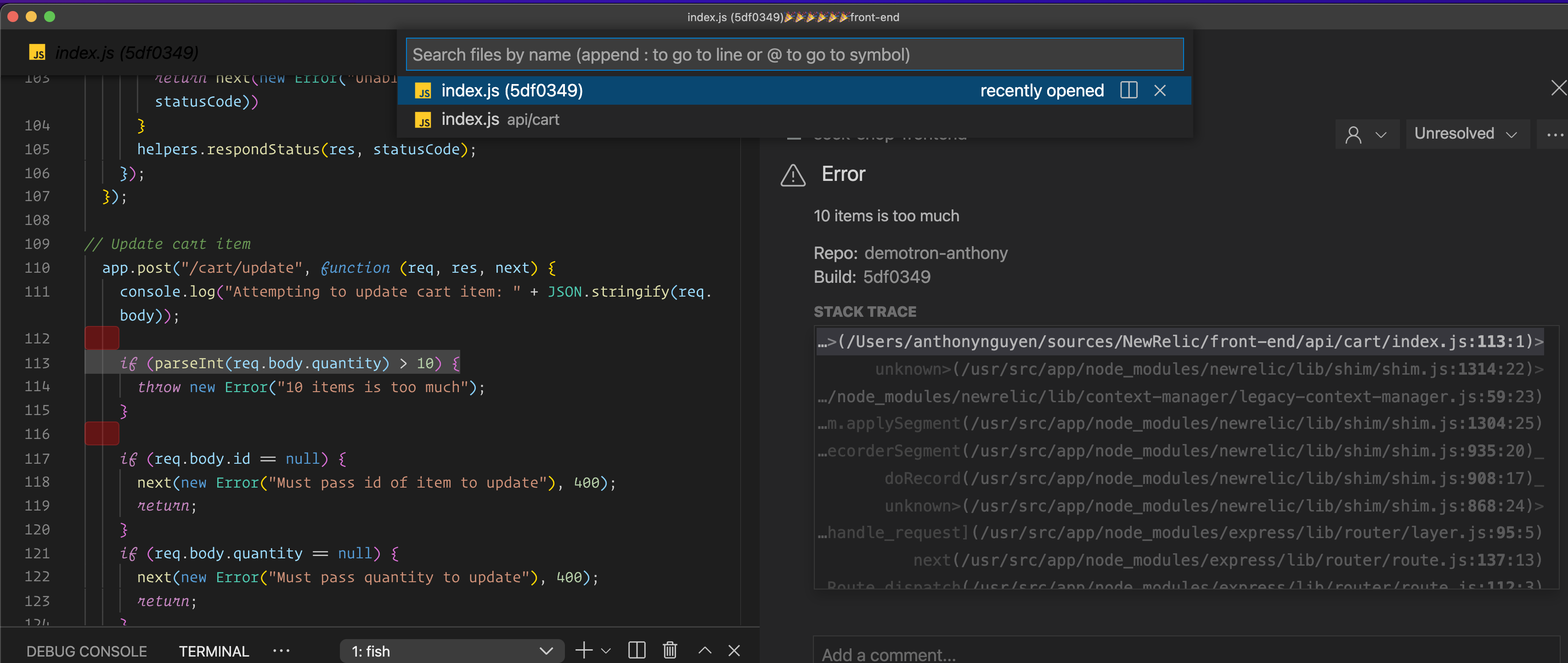The height and width of the screenshot is (663, 1568).
Task: Click split editor icon on index.js result
Action: click(1128, 90)
